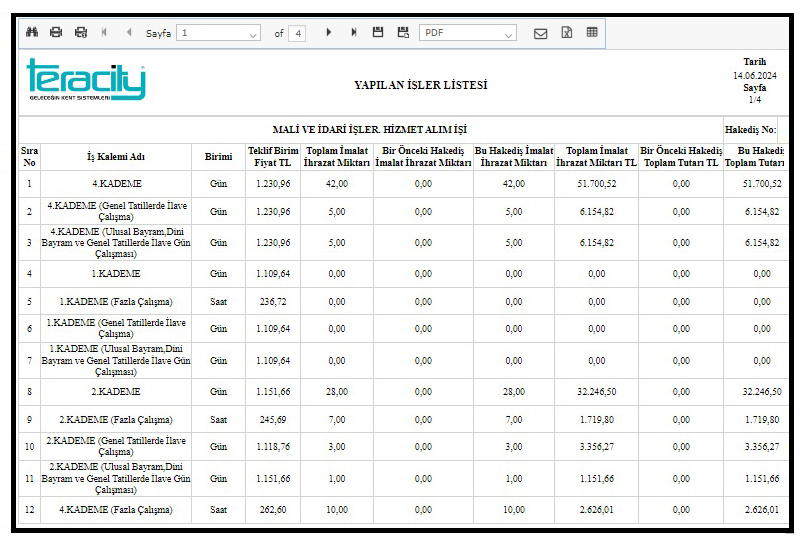Screen dimensions: 805x544
Task: Click 2.KADEME (Genel Tatillerde İlave Çalışma) name
Action: click(x=116, y=446)
